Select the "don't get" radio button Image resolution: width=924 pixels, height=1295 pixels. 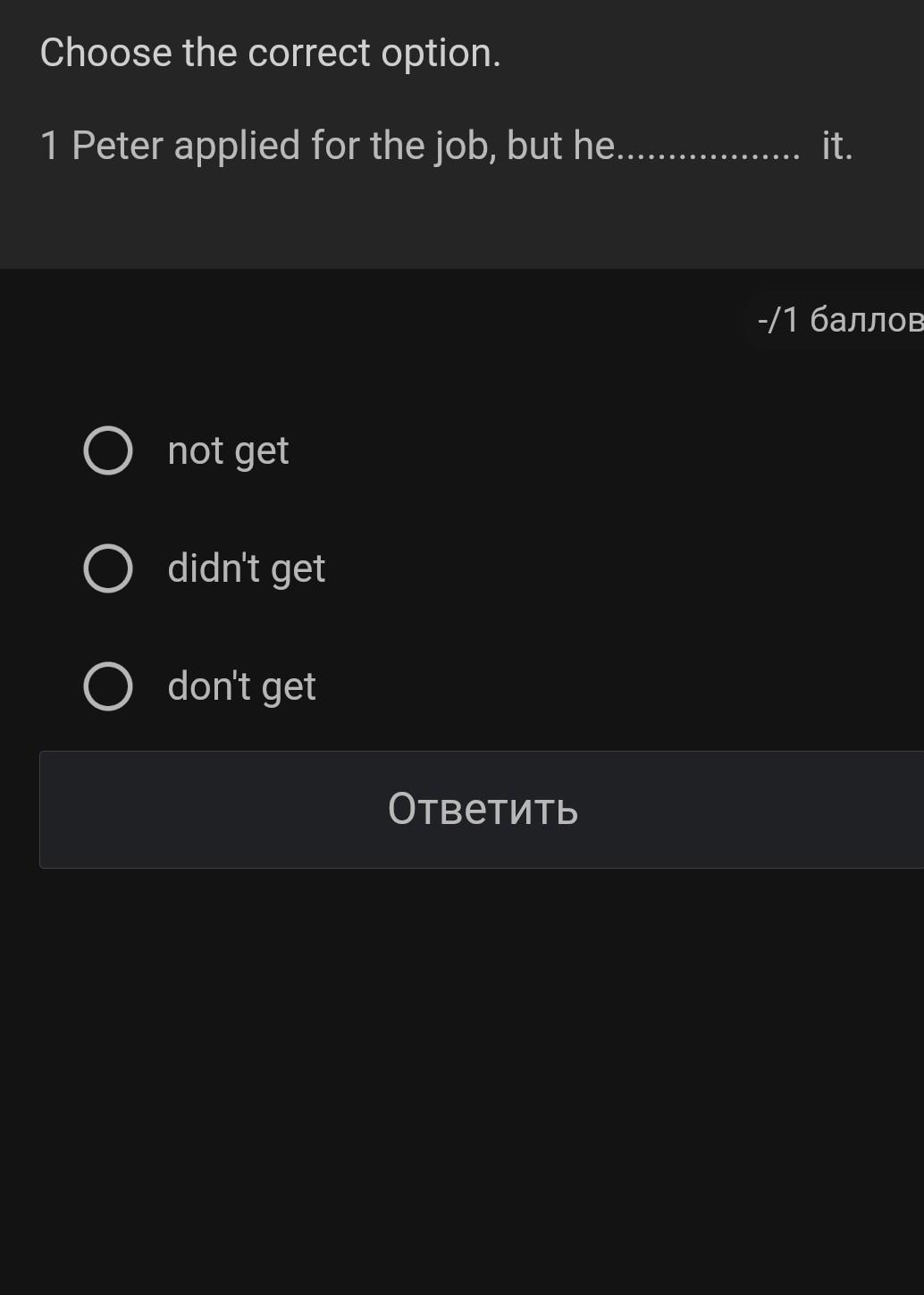pos(108,686)
